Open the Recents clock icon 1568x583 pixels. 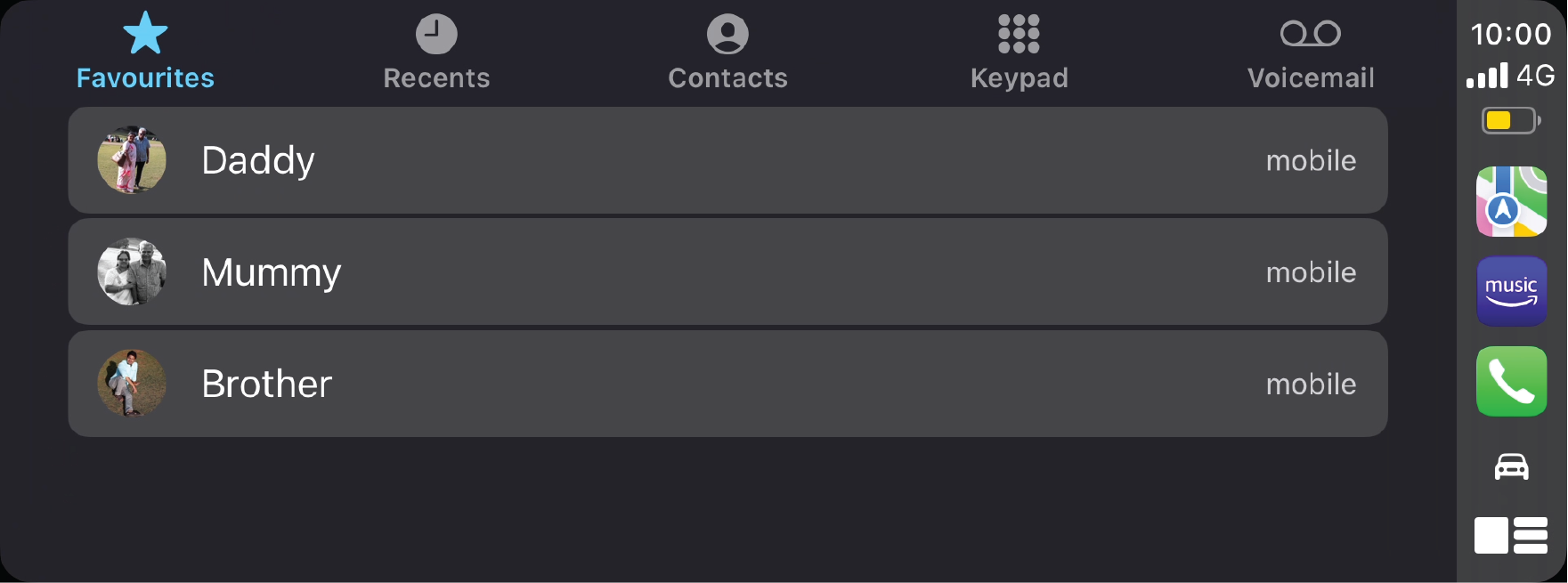(436, 34)
